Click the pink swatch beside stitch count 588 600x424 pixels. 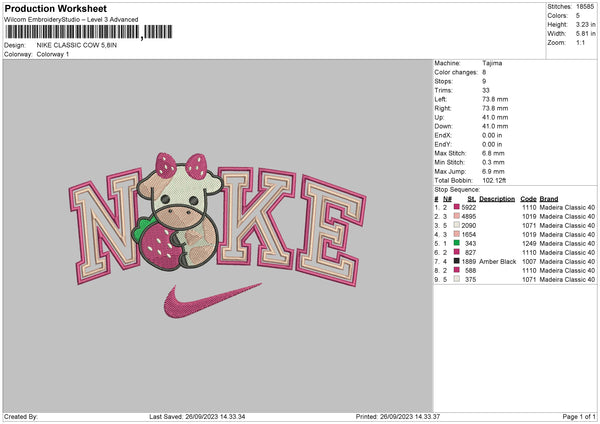click(457, 270)
